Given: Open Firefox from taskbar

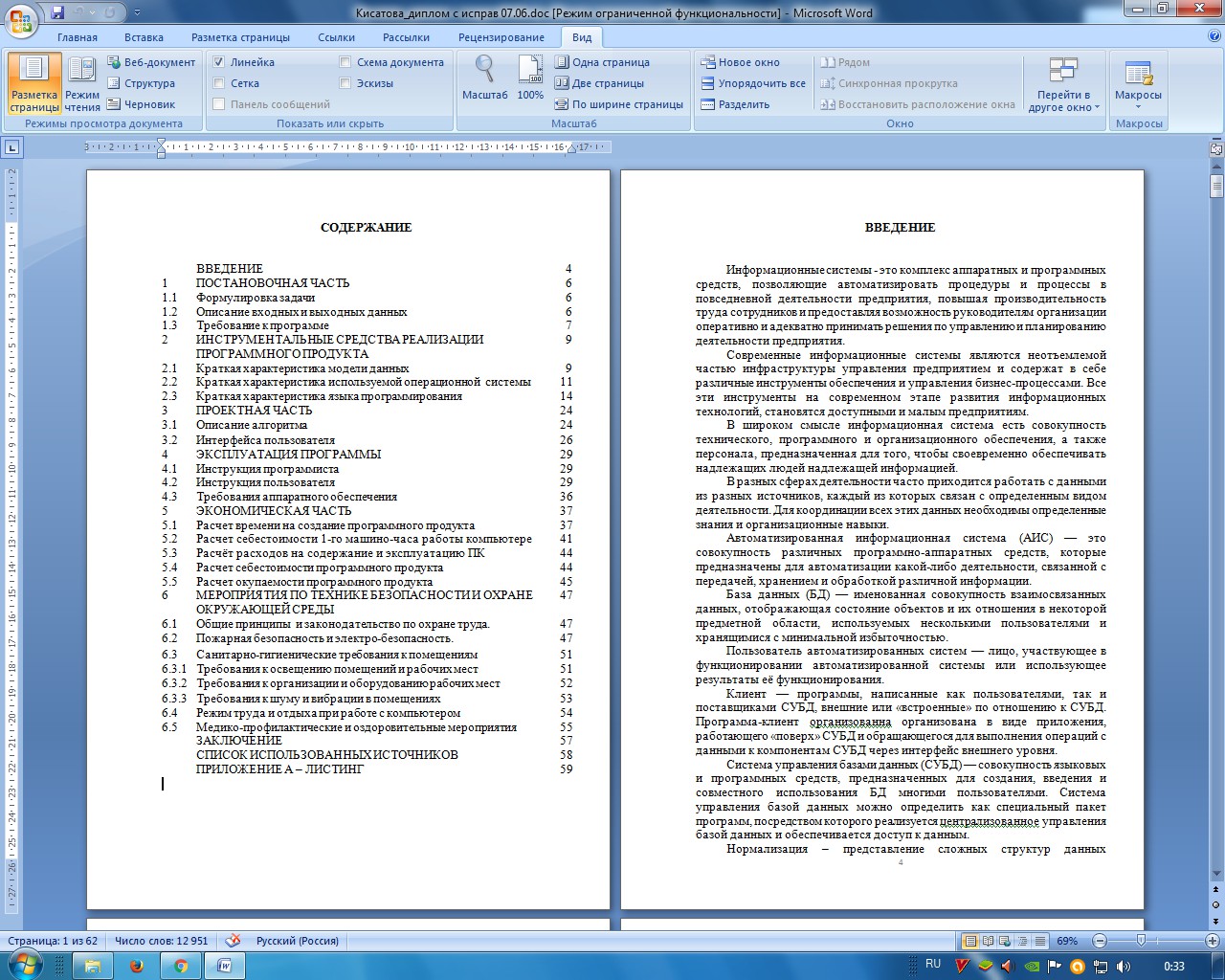Looking at the screenshot, I should 136,966.
